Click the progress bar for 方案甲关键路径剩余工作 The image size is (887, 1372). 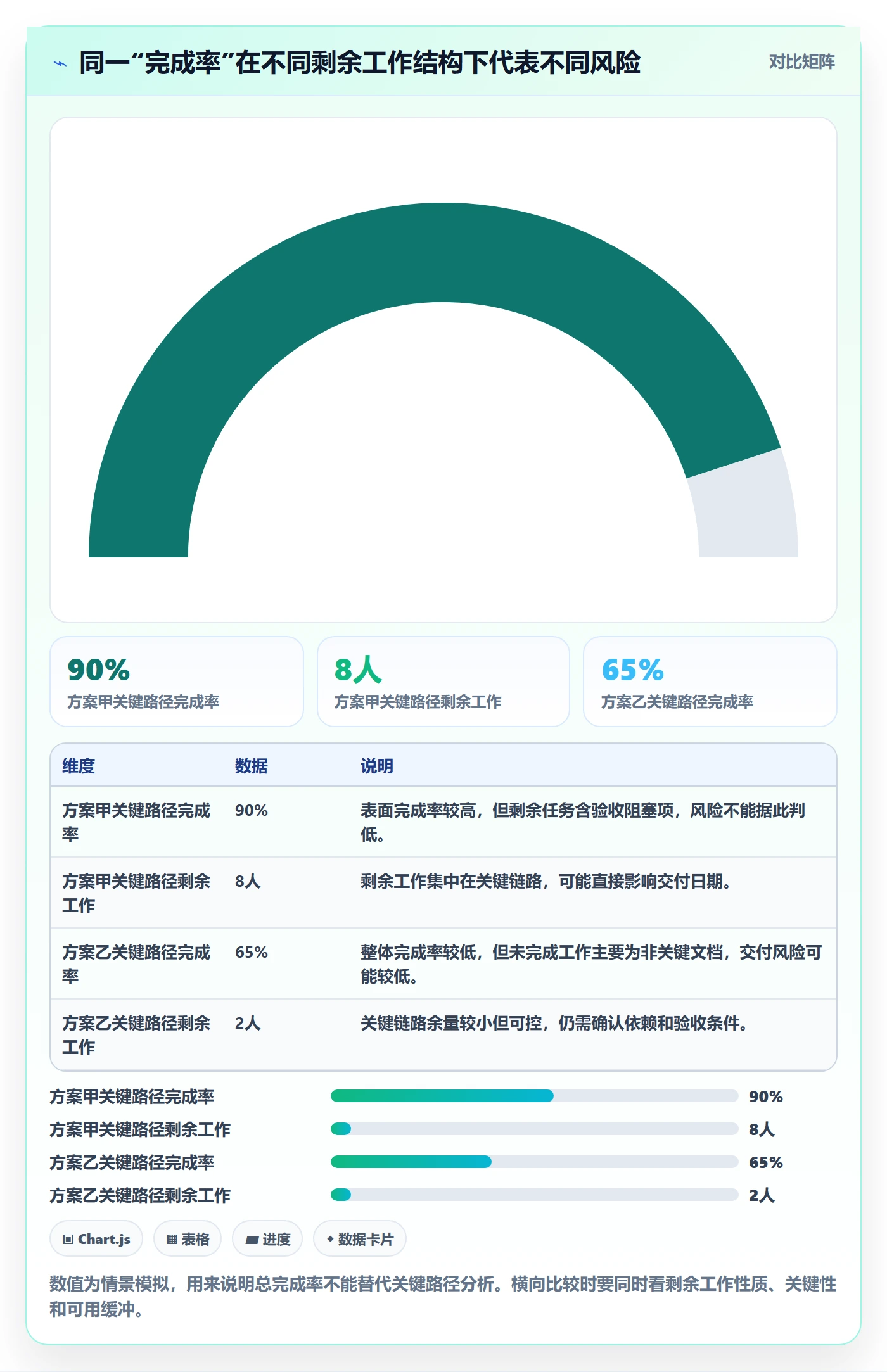click(534, 1129)
